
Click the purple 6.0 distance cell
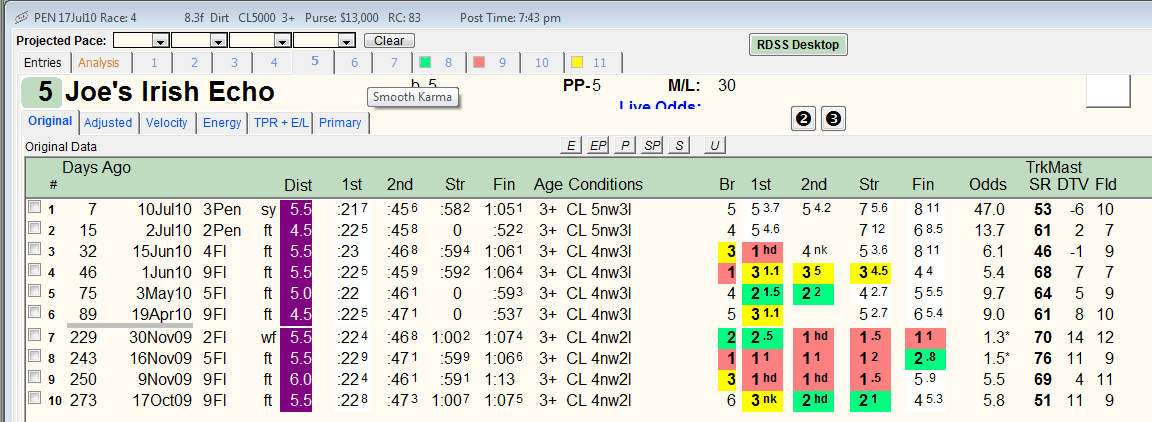coord(296,379)
